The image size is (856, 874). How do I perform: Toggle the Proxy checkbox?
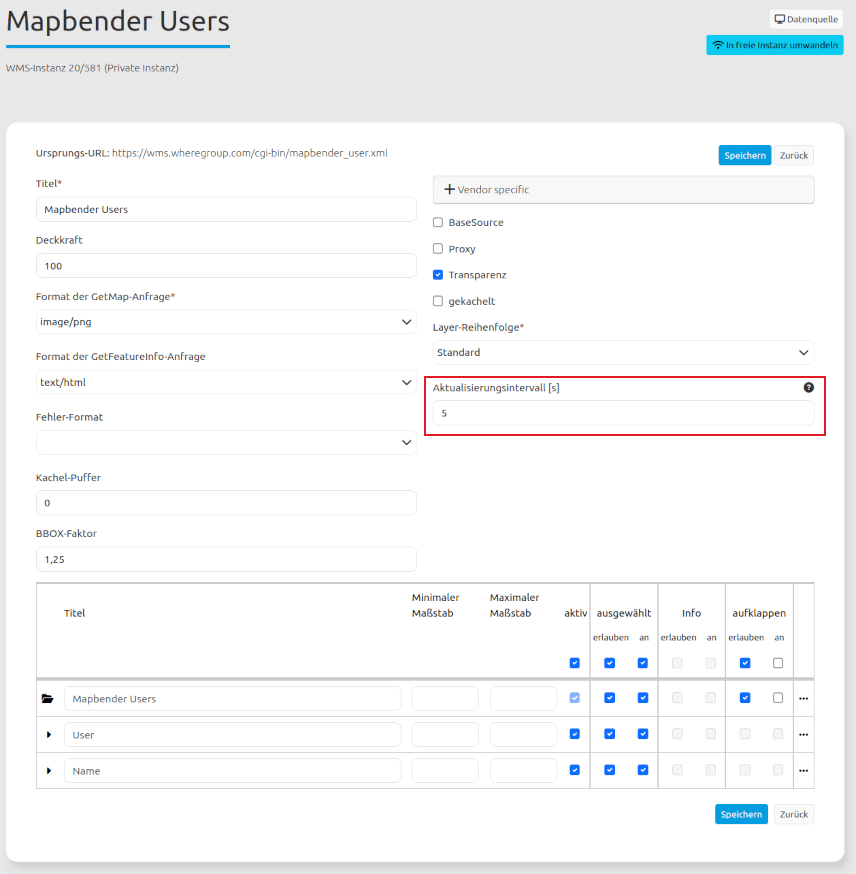point(438,249)
